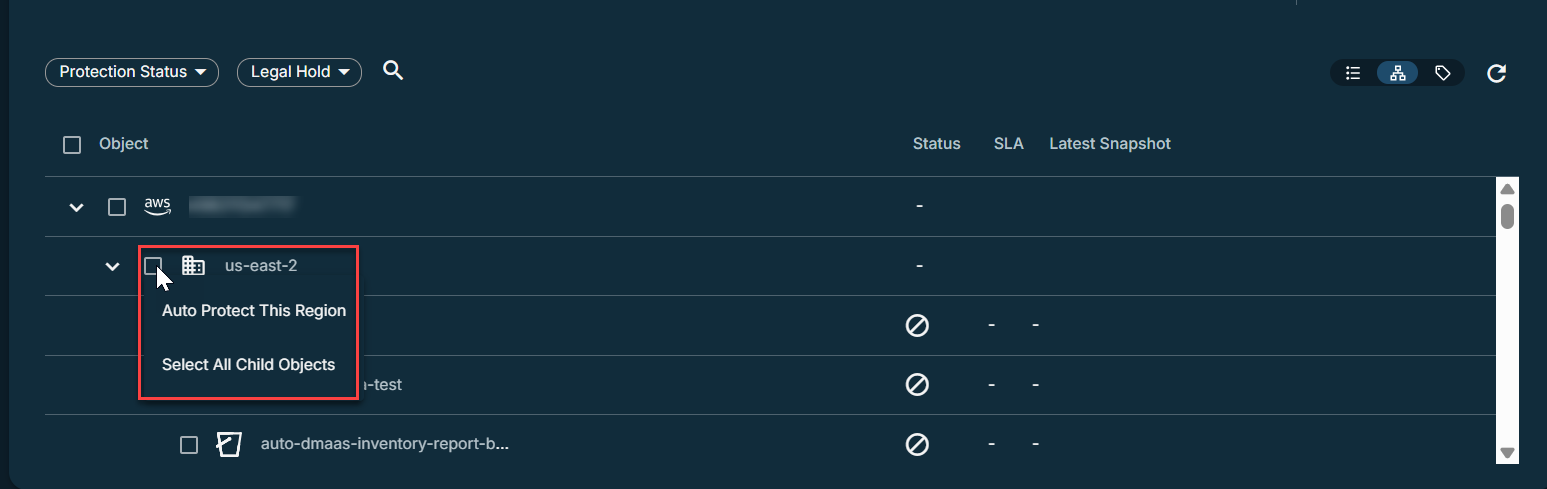This screenshot has height=489, width=1547.
Task: Click the first unprotected status icon
Action: coord(917,325)
